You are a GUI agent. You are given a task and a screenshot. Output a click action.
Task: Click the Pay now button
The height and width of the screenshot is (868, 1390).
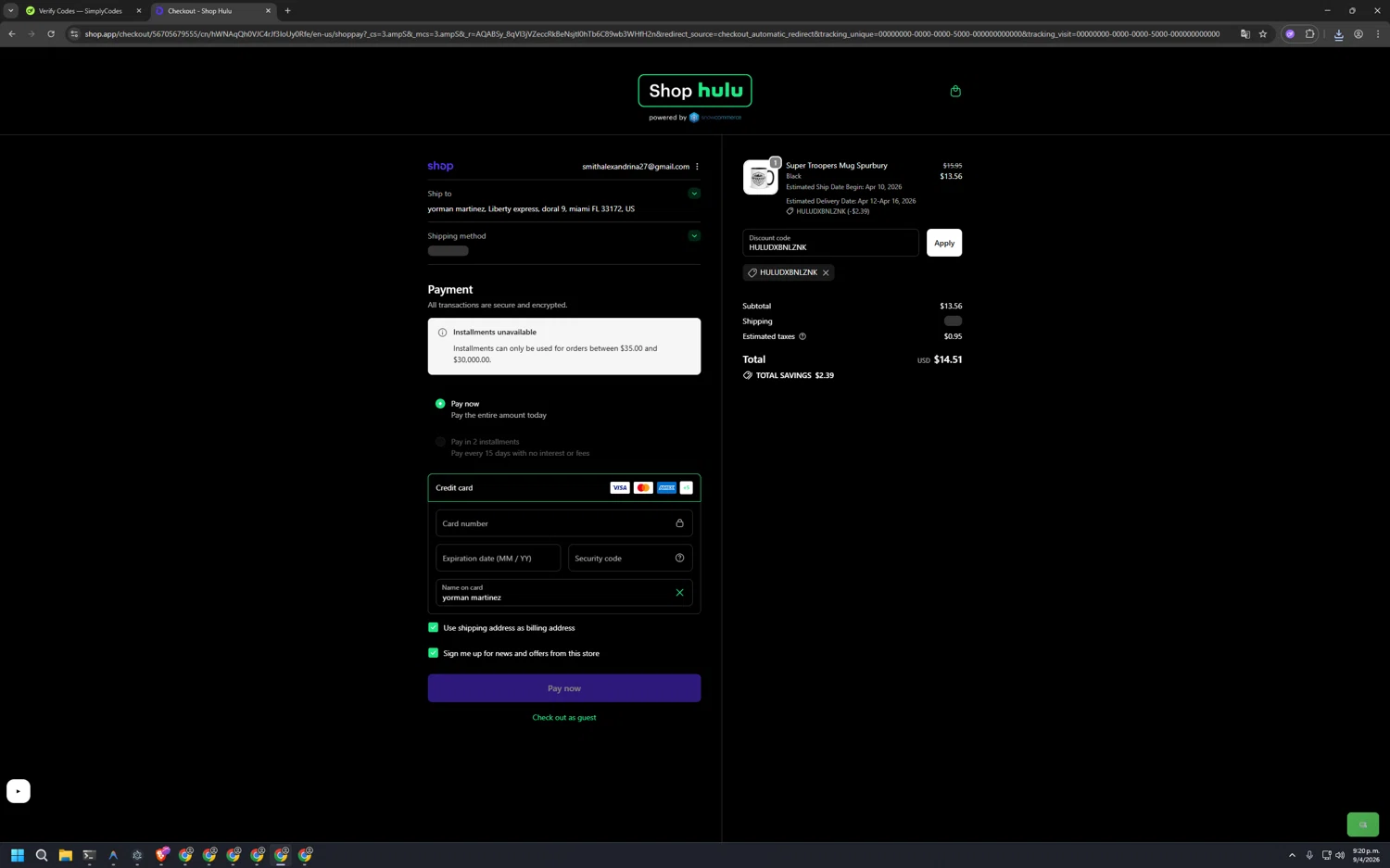(x=564, y=688)
